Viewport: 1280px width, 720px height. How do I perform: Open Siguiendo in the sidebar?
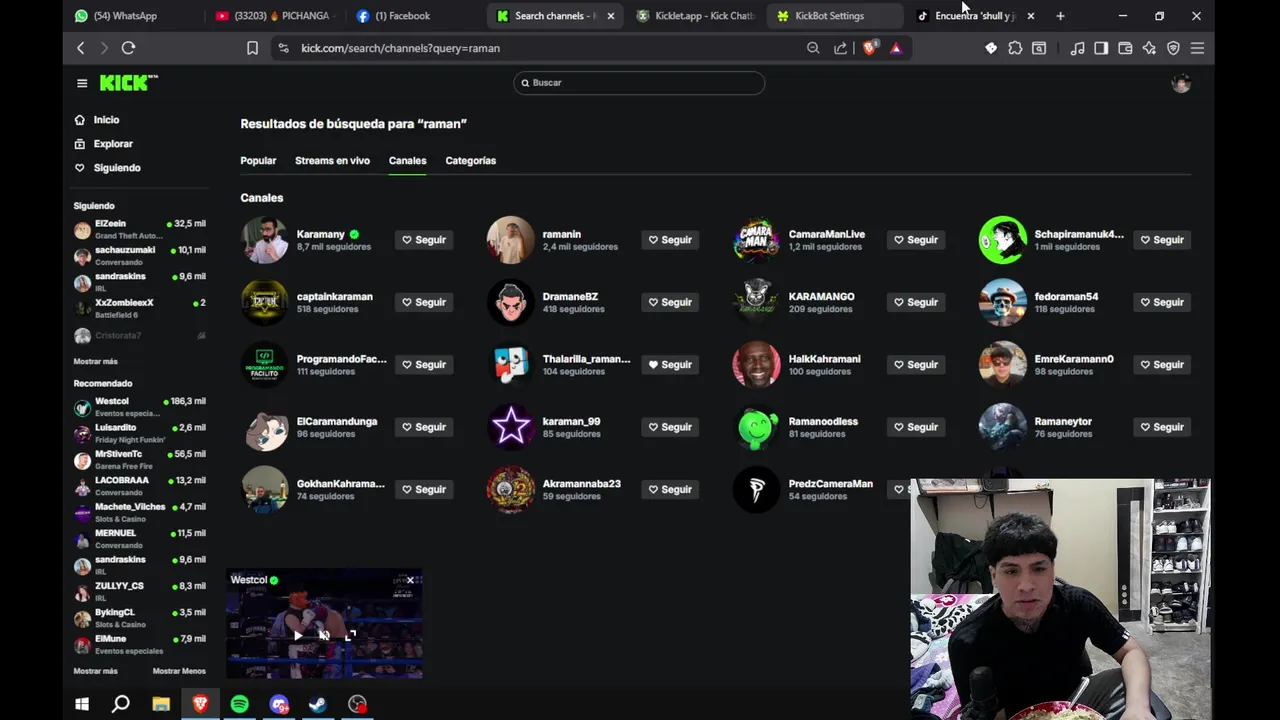(117, 168)
